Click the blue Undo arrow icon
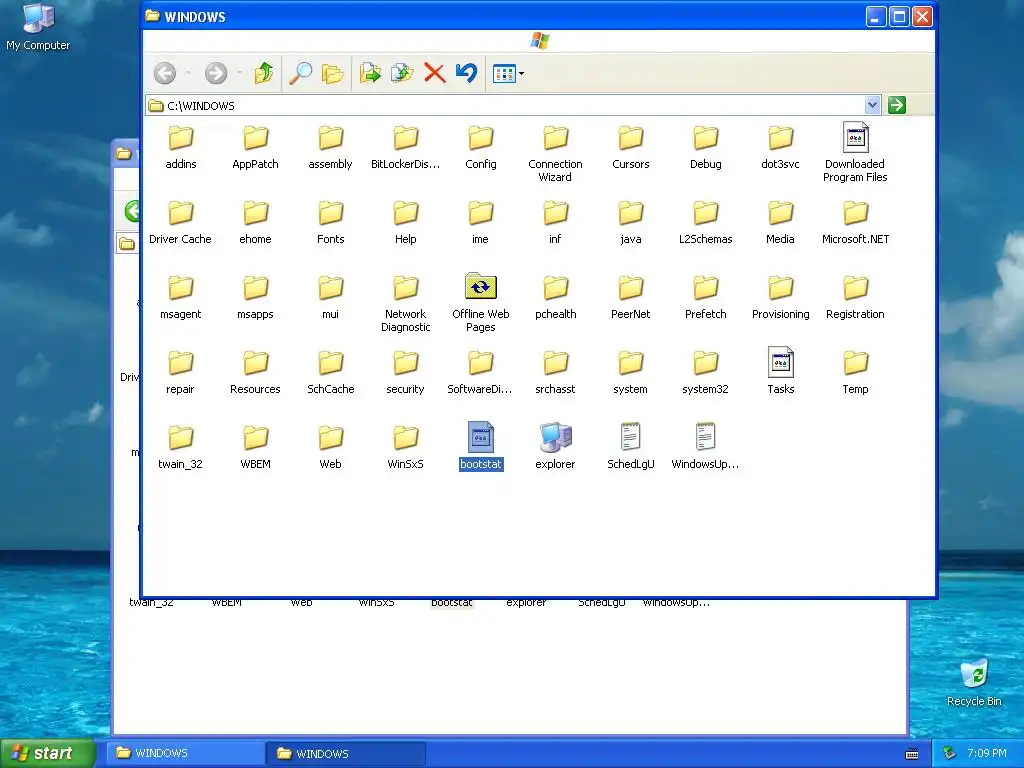This screenshot has width=1024, height=768. pos(466,73)
